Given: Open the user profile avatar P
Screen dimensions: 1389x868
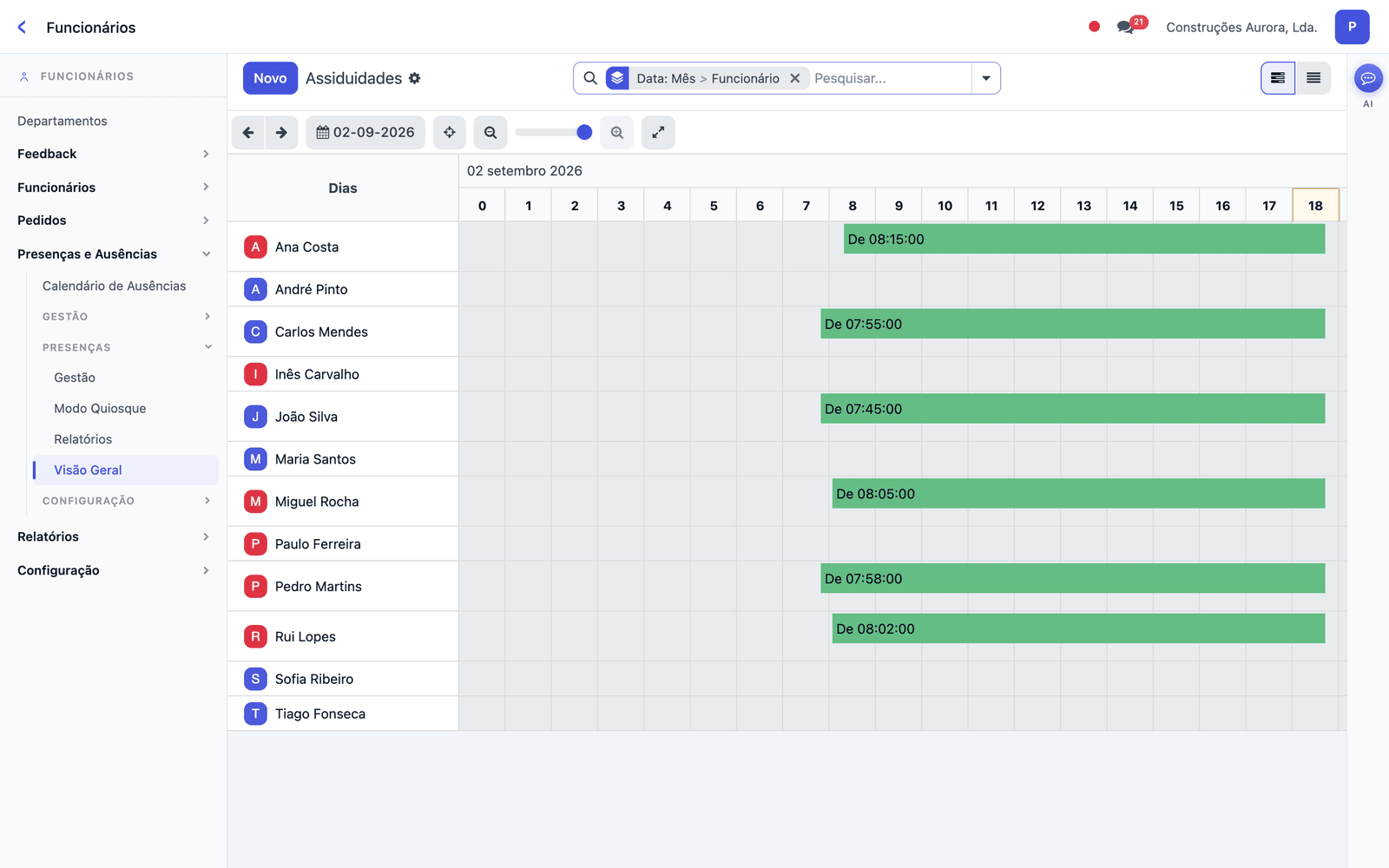Looking at the screenshot, I should (x=1352, y=27).
